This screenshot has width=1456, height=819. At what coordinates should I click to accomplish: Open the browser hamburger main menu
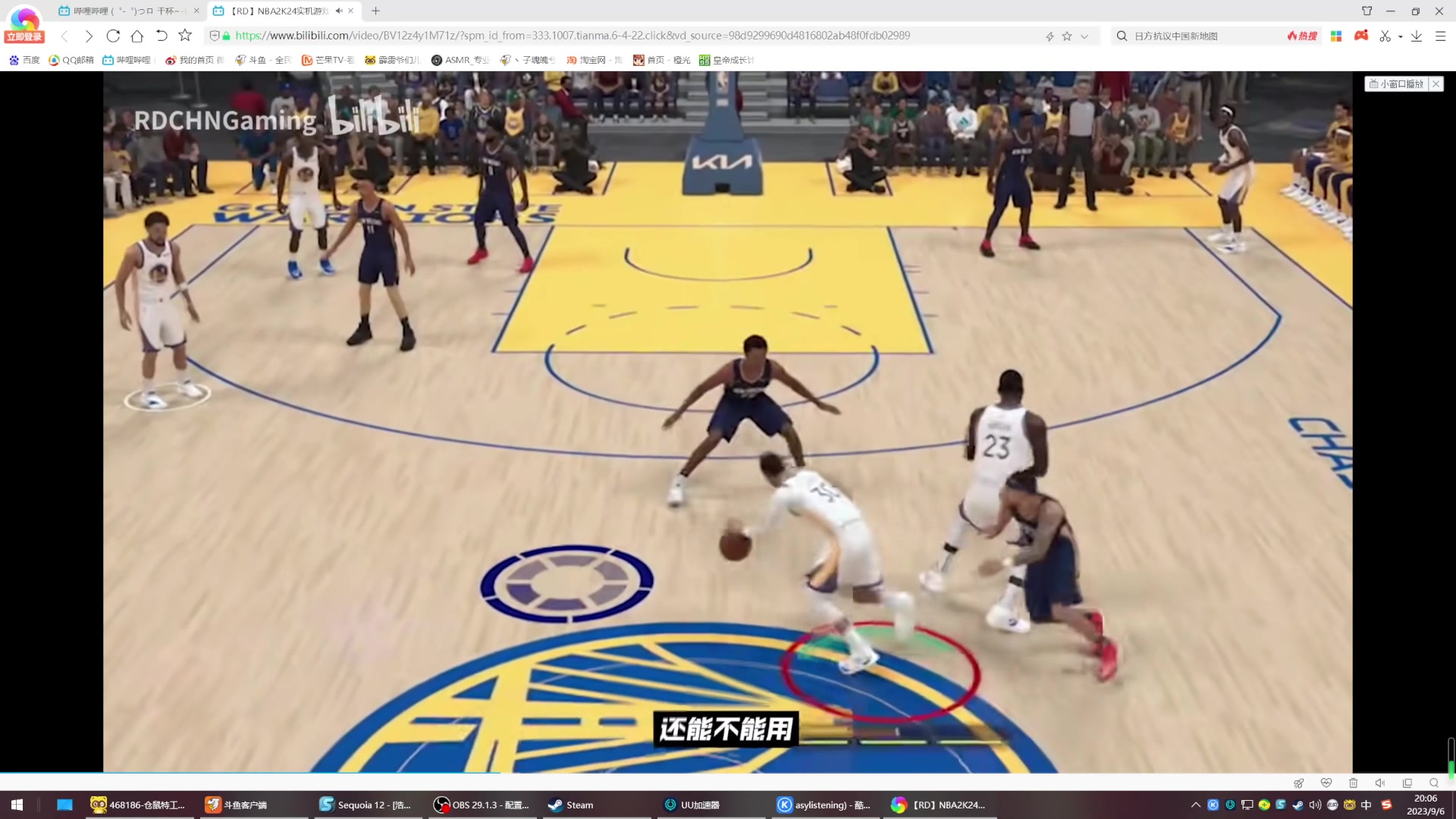tap(1440, 36)
